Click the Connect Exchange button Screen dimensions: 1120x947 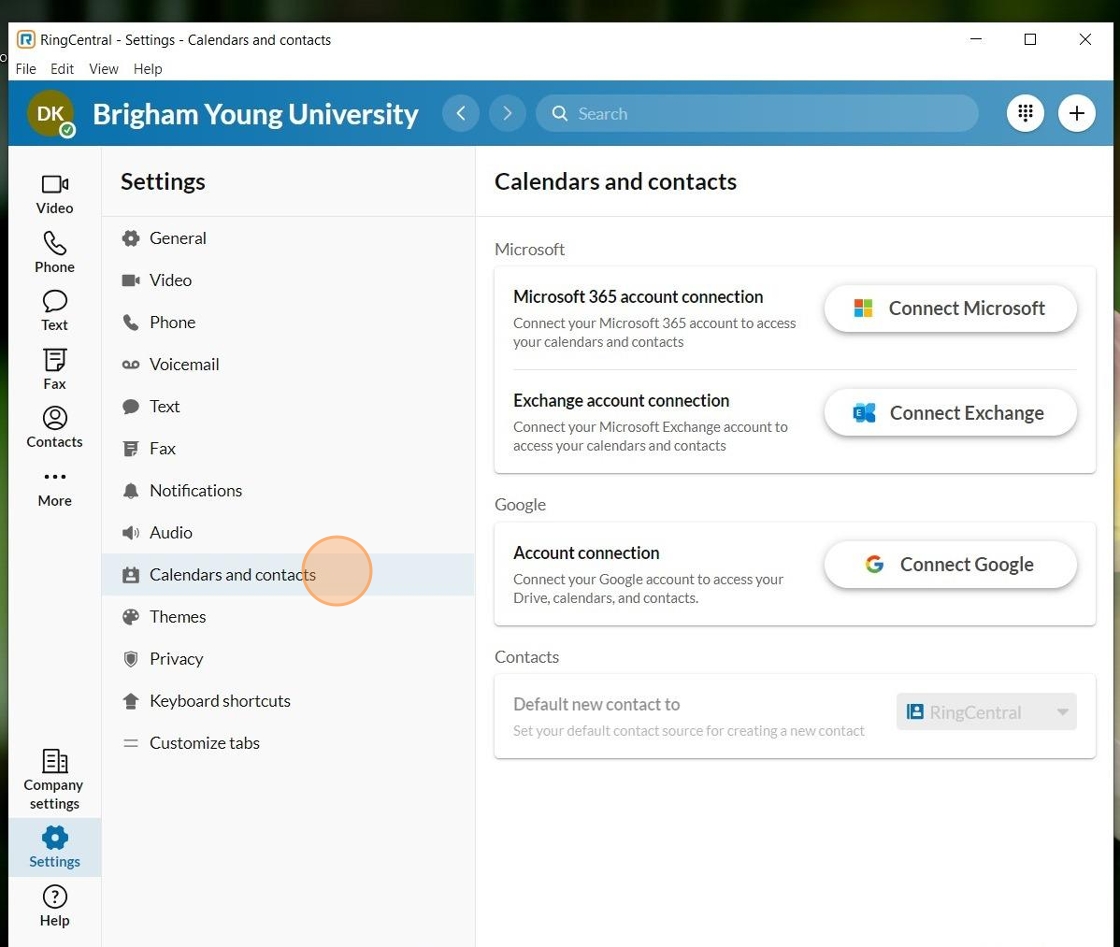coord(950,413)
